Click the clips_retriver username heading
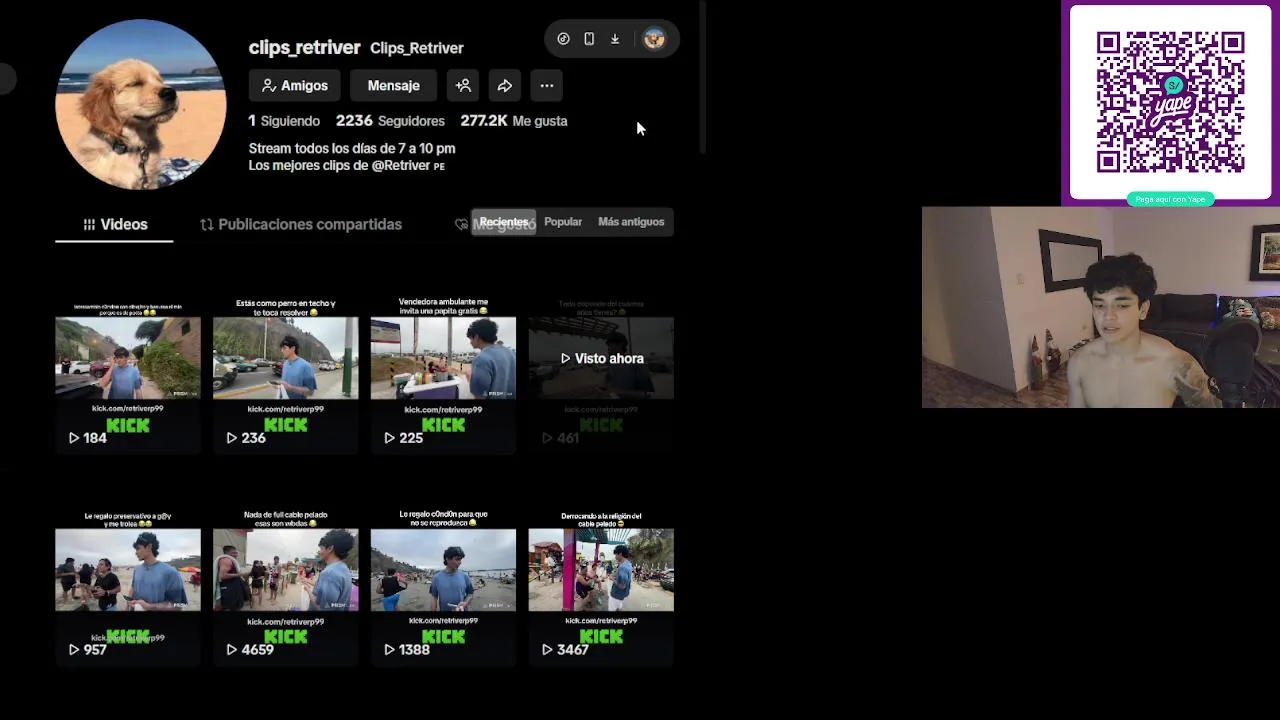Image resolution: width=1280 pixels, height=720 pixels. pos(304,47)
